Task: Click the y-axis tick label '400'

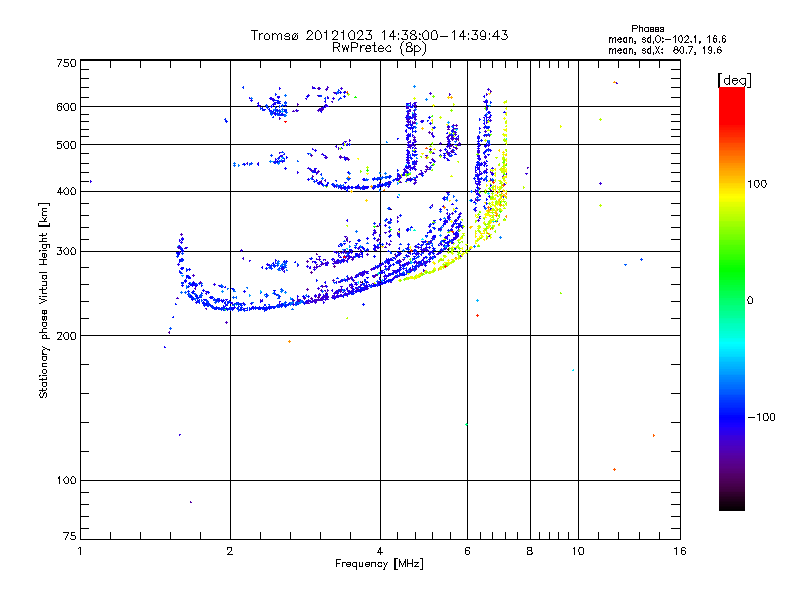Action: [66, 191]
